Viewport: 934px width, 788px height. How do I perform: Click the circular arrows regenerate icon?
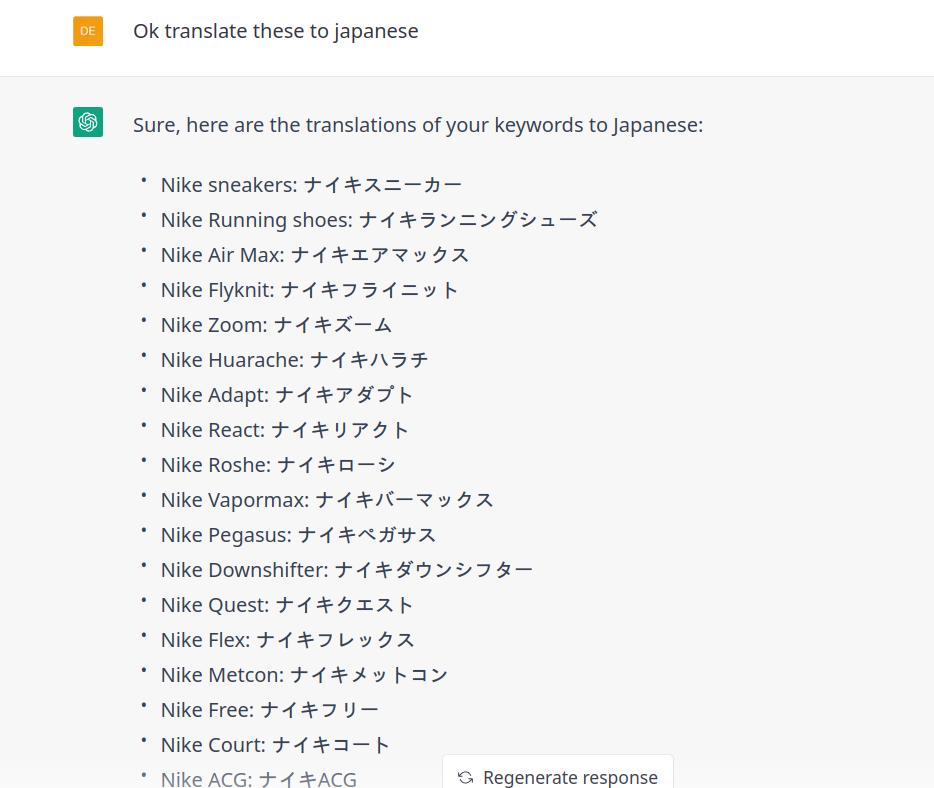pos(465,777)
